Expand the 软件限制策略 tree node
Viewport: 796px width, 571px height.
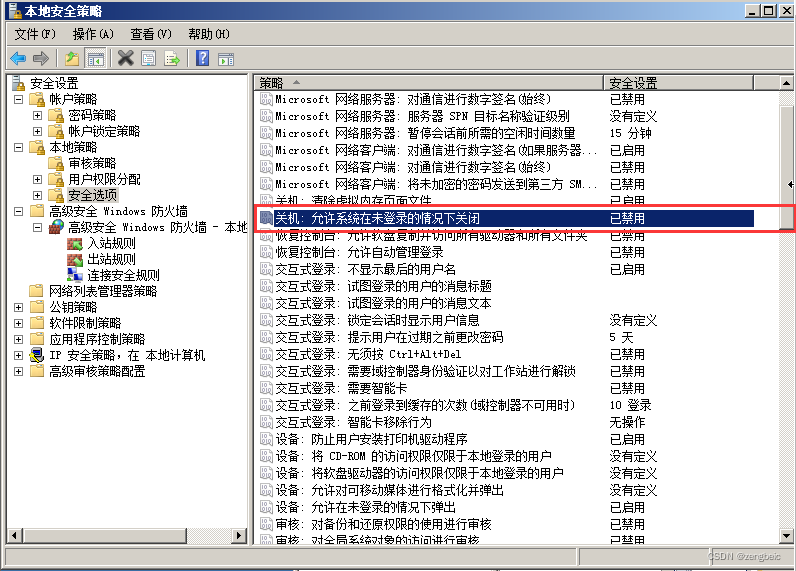pos(19,323)
